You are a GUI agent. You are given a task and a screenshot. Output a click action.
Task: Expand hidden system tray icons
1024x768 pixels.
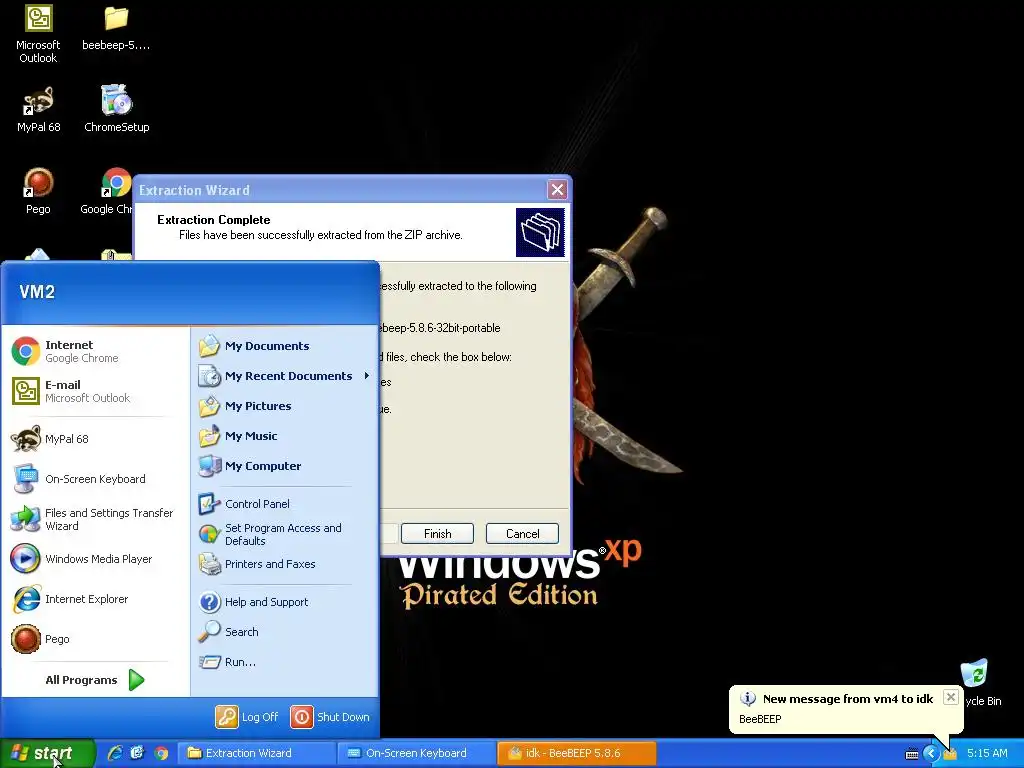click(x=931, y=754)
